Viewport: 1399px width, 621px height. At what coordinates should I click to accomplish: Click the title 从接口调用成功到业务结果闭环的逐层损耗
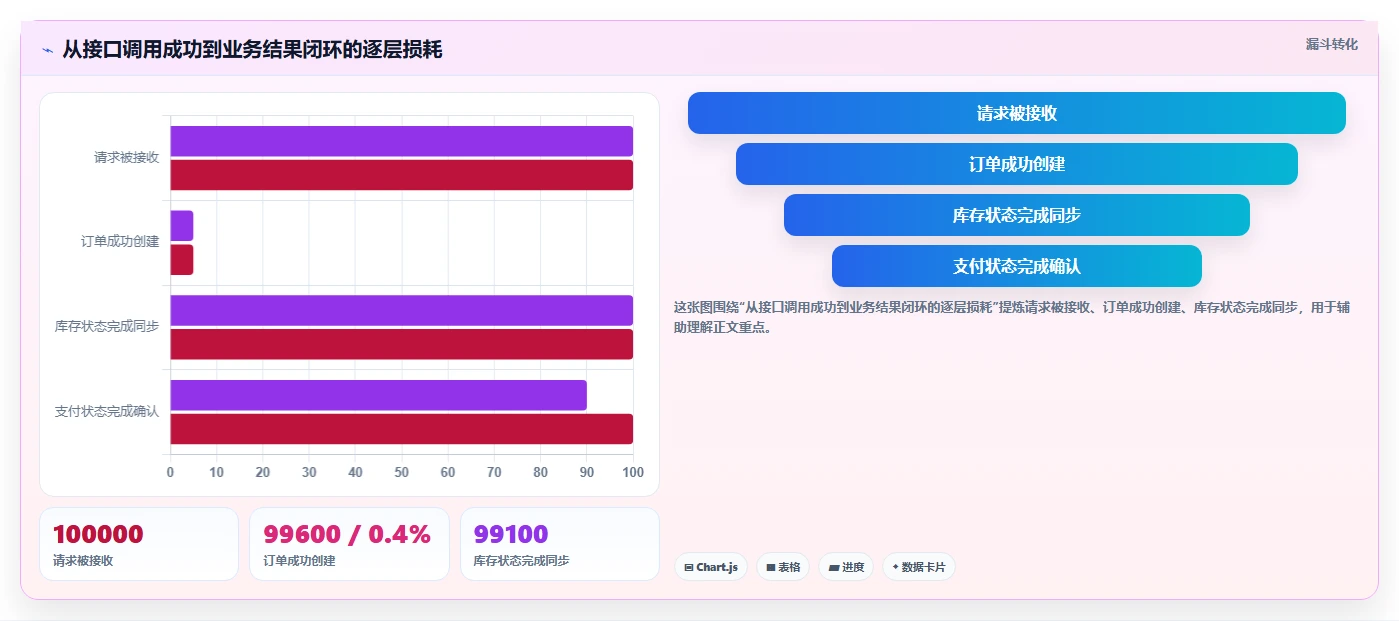pos(252,50)
